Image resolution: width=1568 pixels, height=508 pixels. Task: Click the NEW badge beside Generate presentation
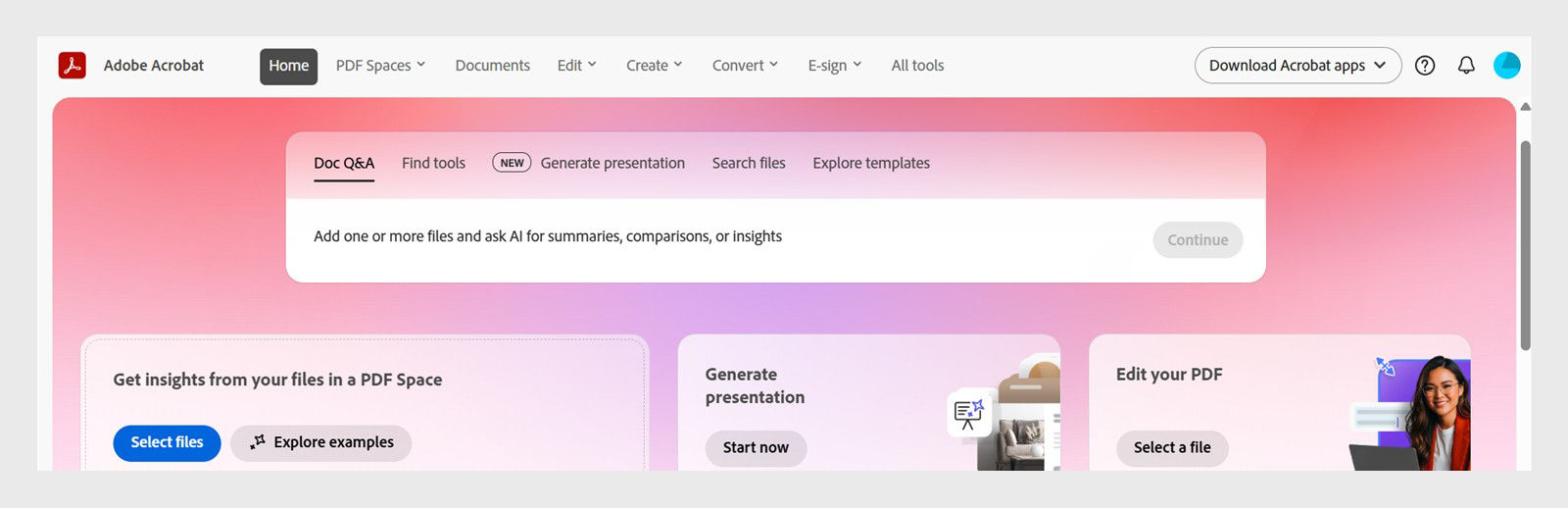click(512, 164)
